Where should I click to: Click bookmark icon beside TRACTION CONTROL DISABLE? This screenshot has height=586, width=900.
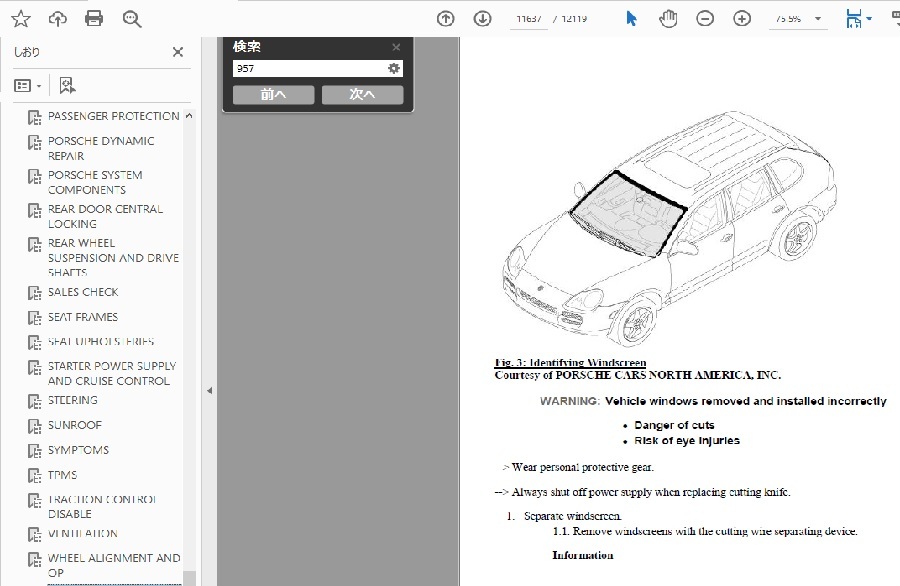click(34, 500)
